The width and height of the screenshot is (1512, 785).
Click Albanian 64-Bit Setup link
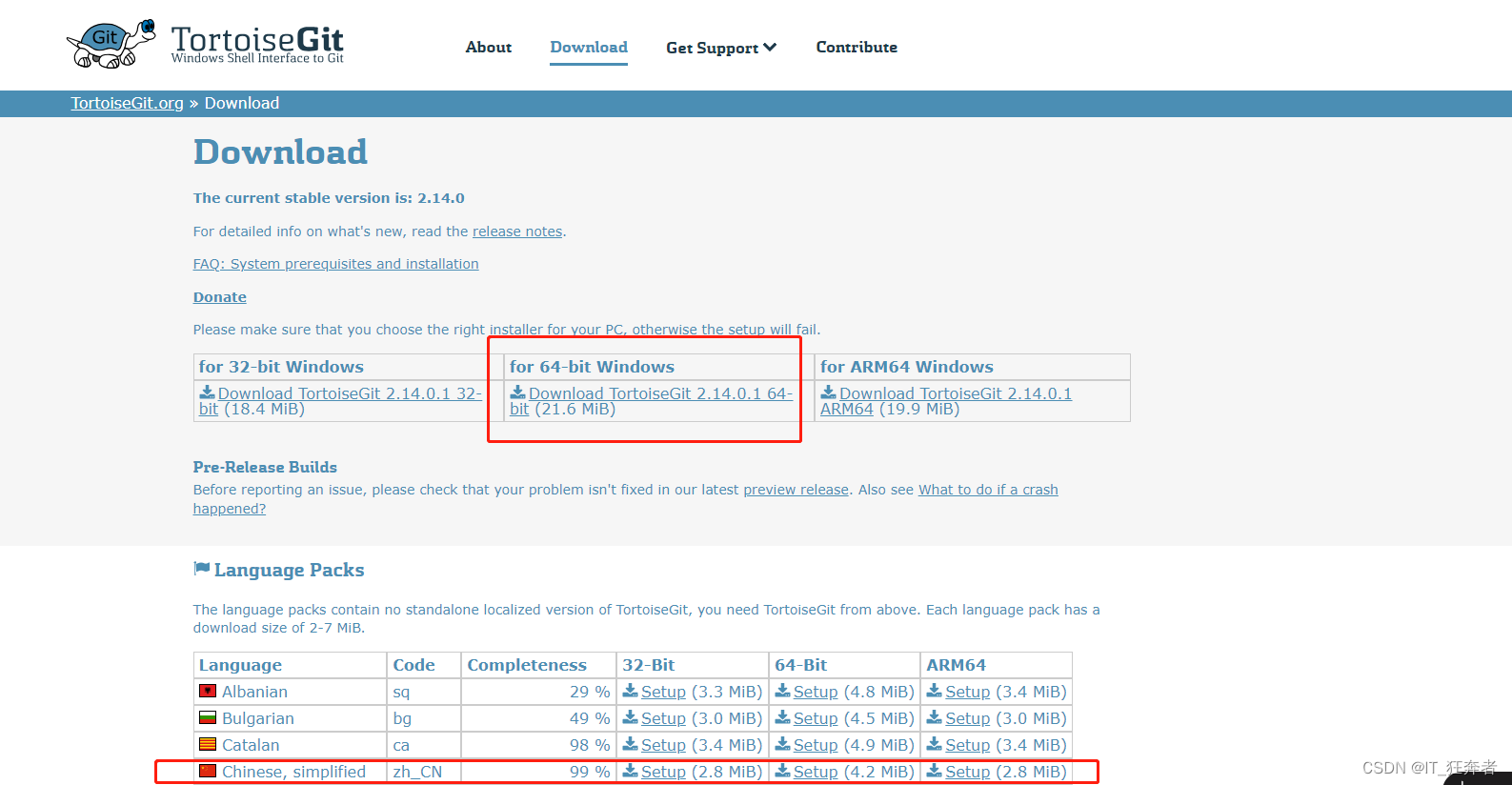click(x=816, y=692)
